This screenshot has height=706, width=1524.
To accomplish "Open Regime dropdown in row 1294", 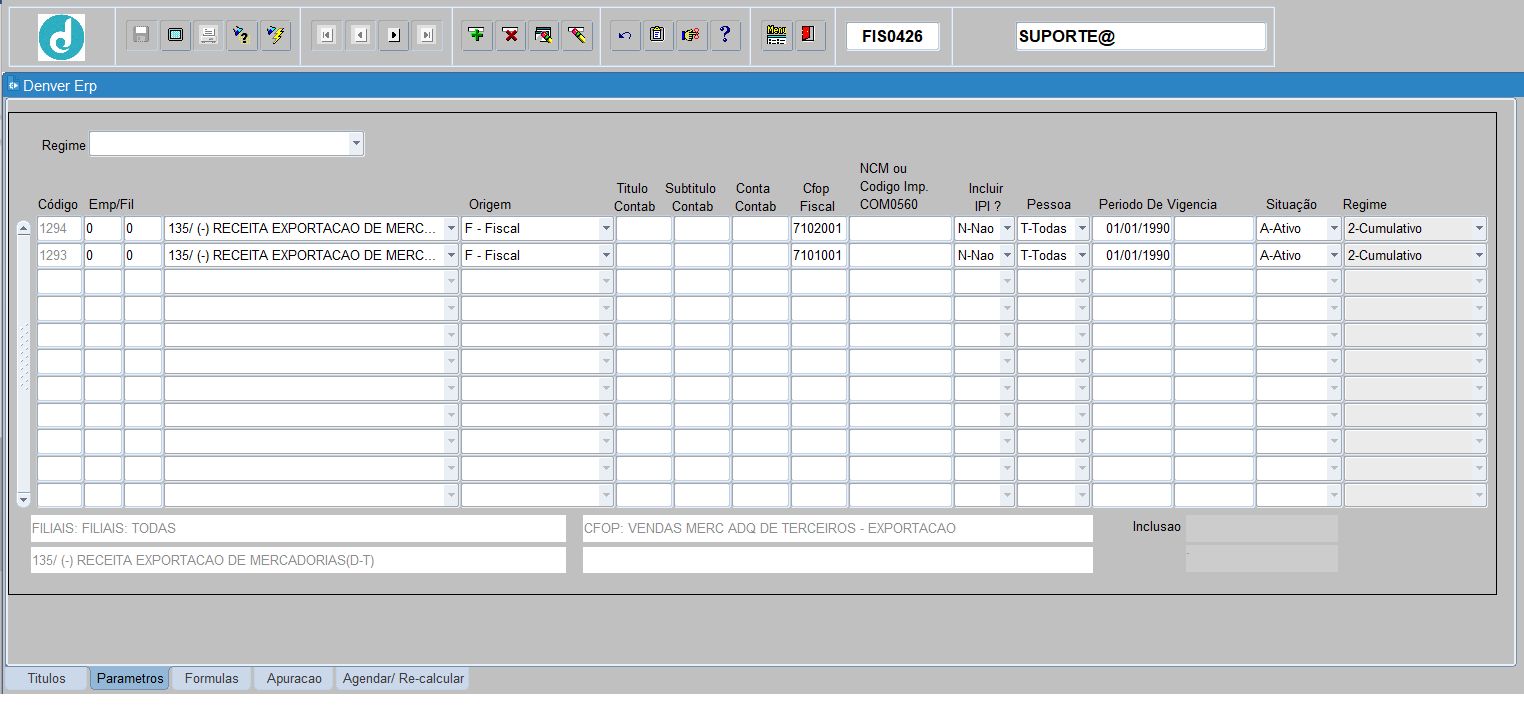I will coord(1478,228).
